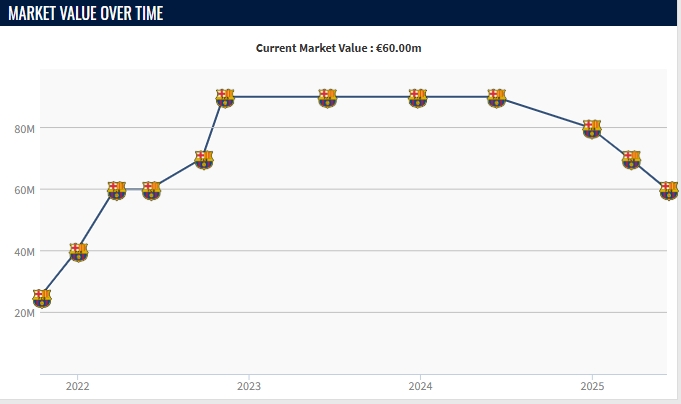Click the first Barcelona crest marker near 25M

tap(41, 298)
